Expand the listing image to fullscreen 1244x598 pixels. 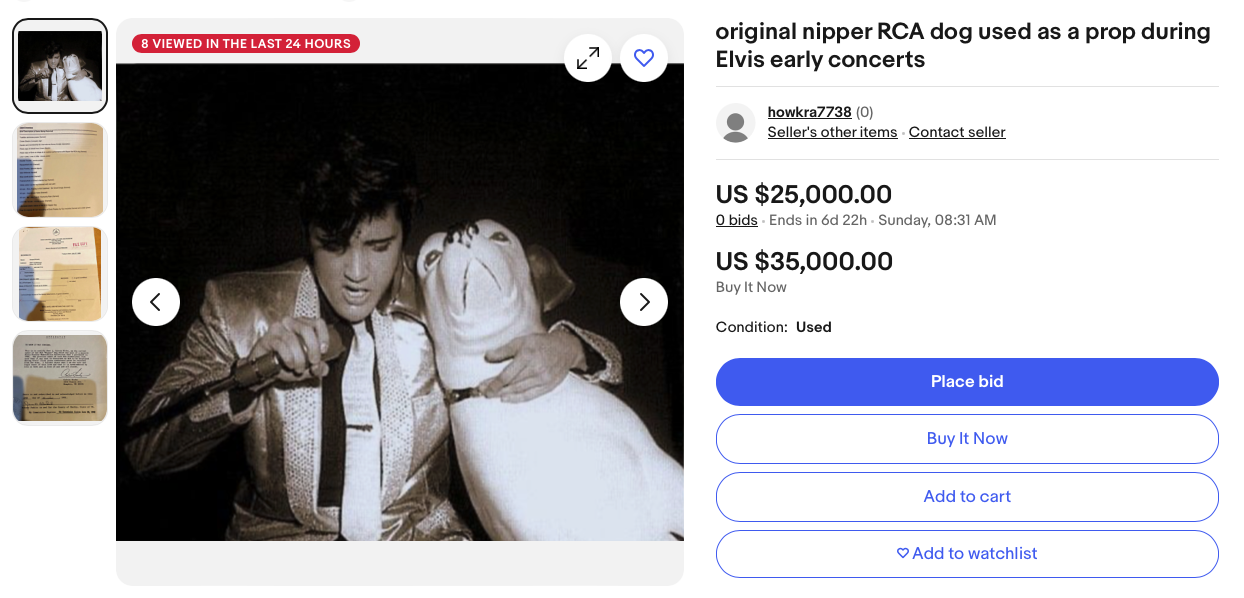point(588,58)
